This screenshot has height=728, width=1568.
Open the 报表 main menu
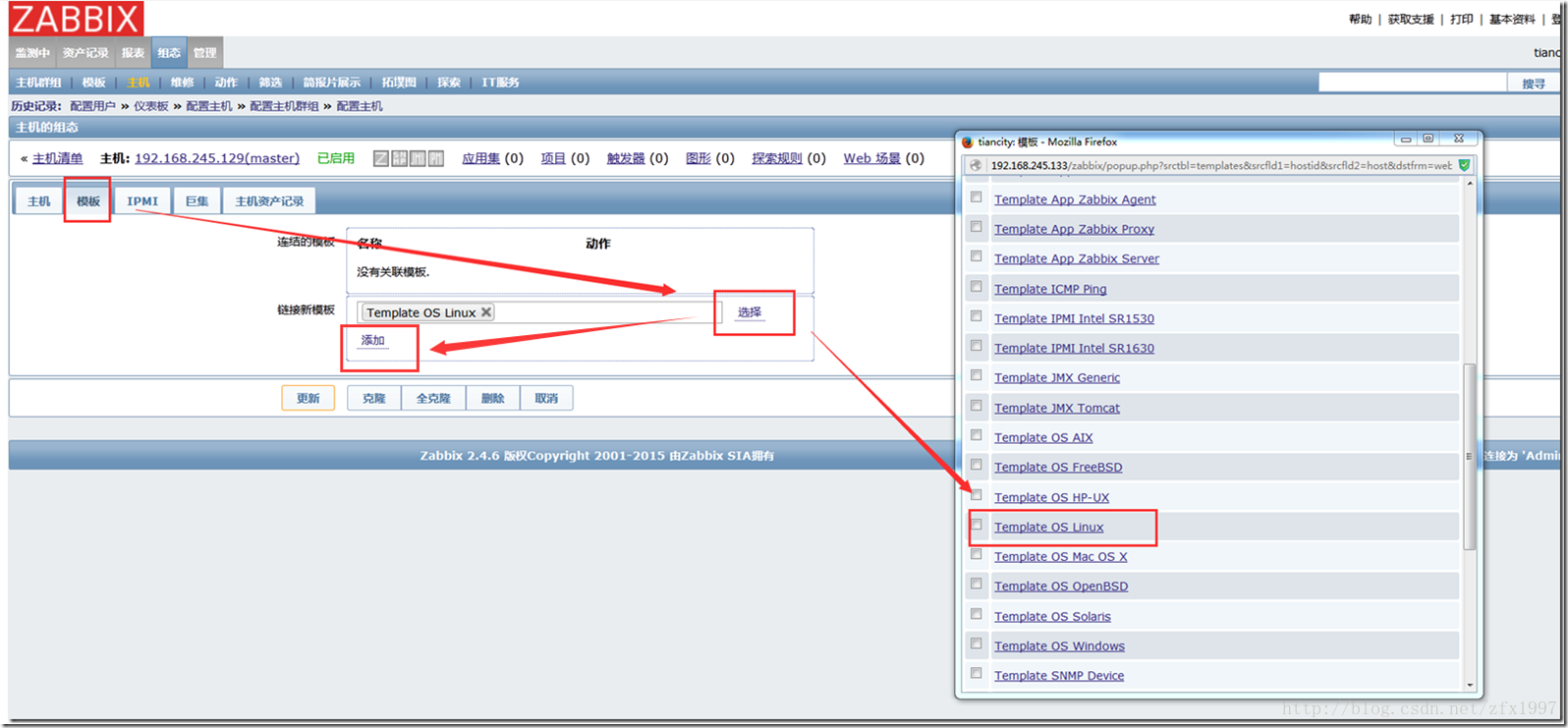(133, 53)
